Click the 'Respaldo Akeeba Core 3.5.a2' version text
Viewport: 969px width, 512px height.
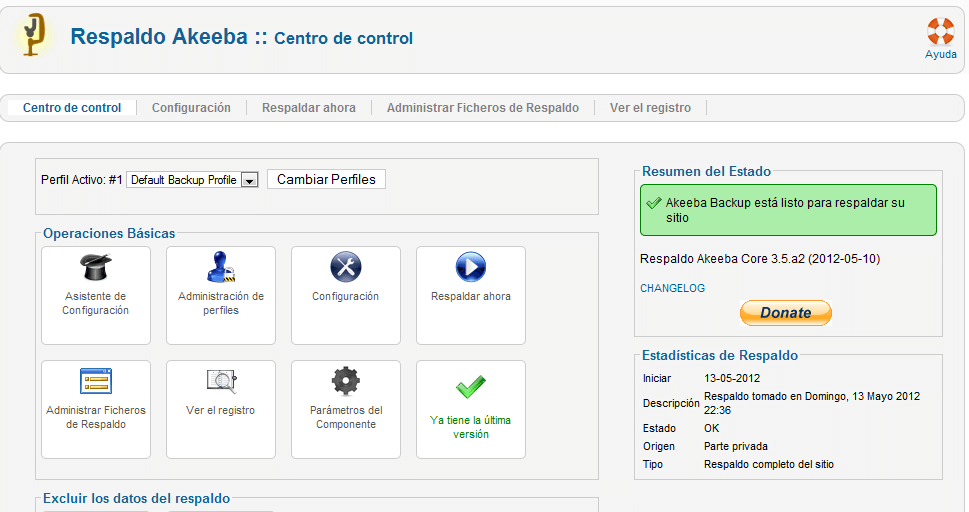click(760, 259)
